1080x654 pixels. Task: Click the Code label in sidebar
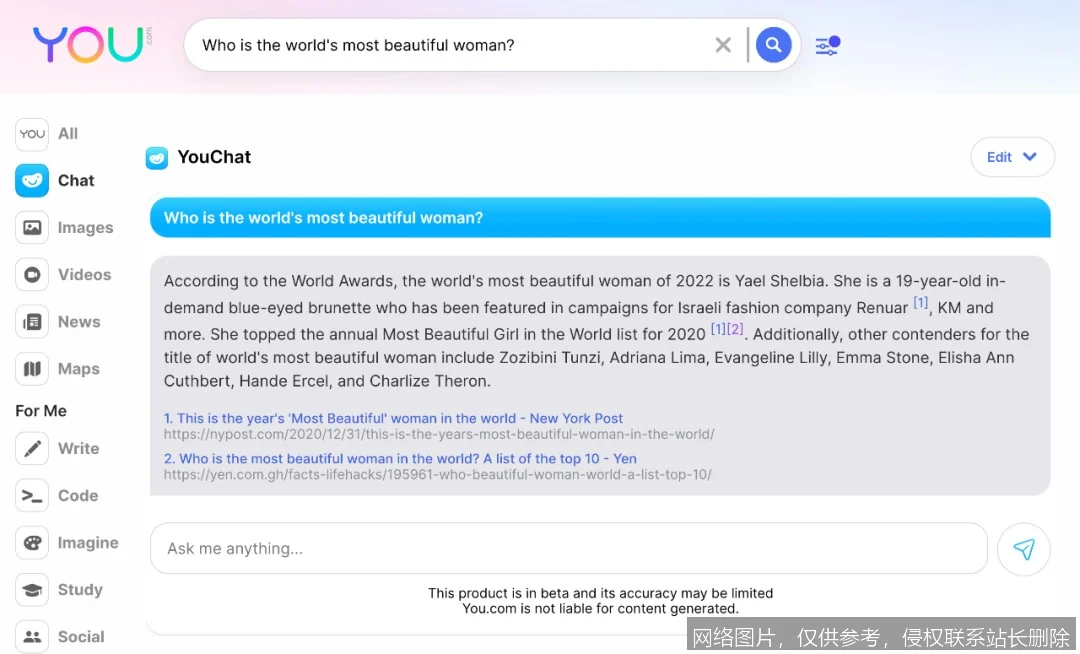coord(78,496)
